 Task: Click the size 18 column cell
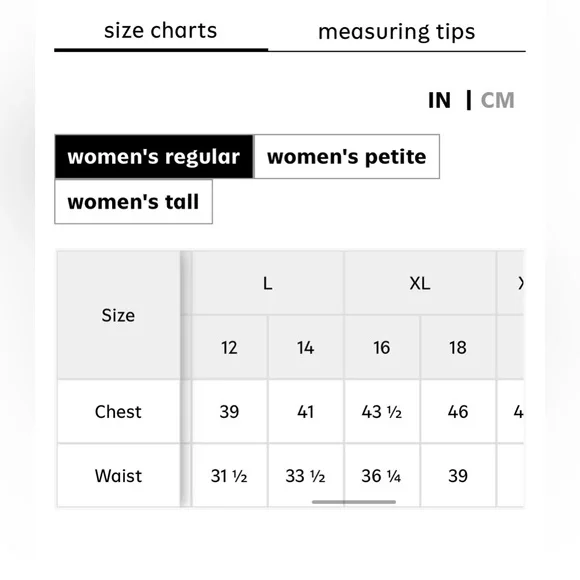click(x=458, y=348)
